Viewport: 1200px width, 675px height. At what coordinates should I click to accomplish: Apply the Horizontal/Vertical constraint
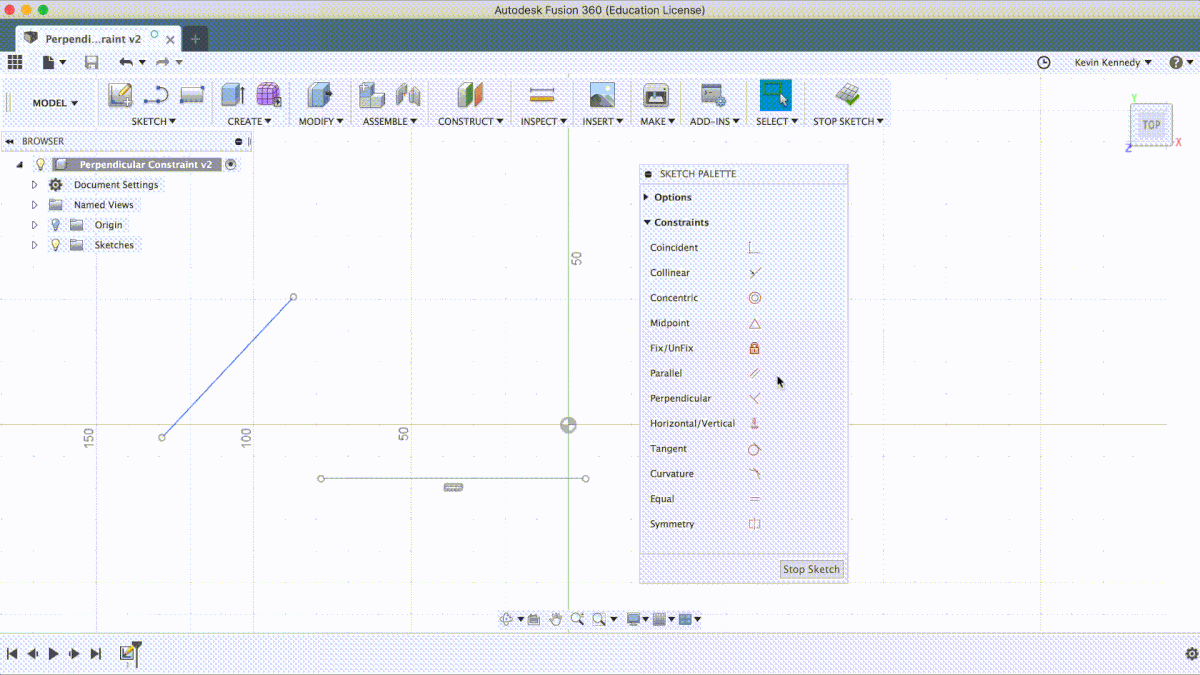point(755,423)
